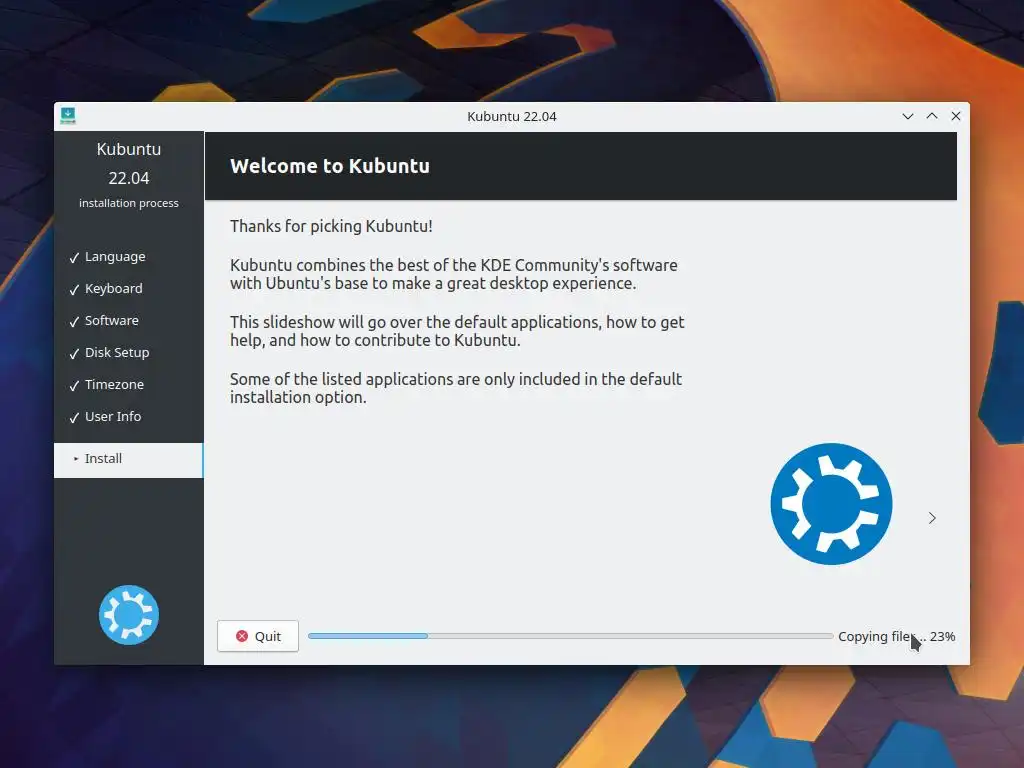Click the large Kubuntu logo in slideshow
The height and width of the screenshot is (768, 1024).
pos(831,504)
